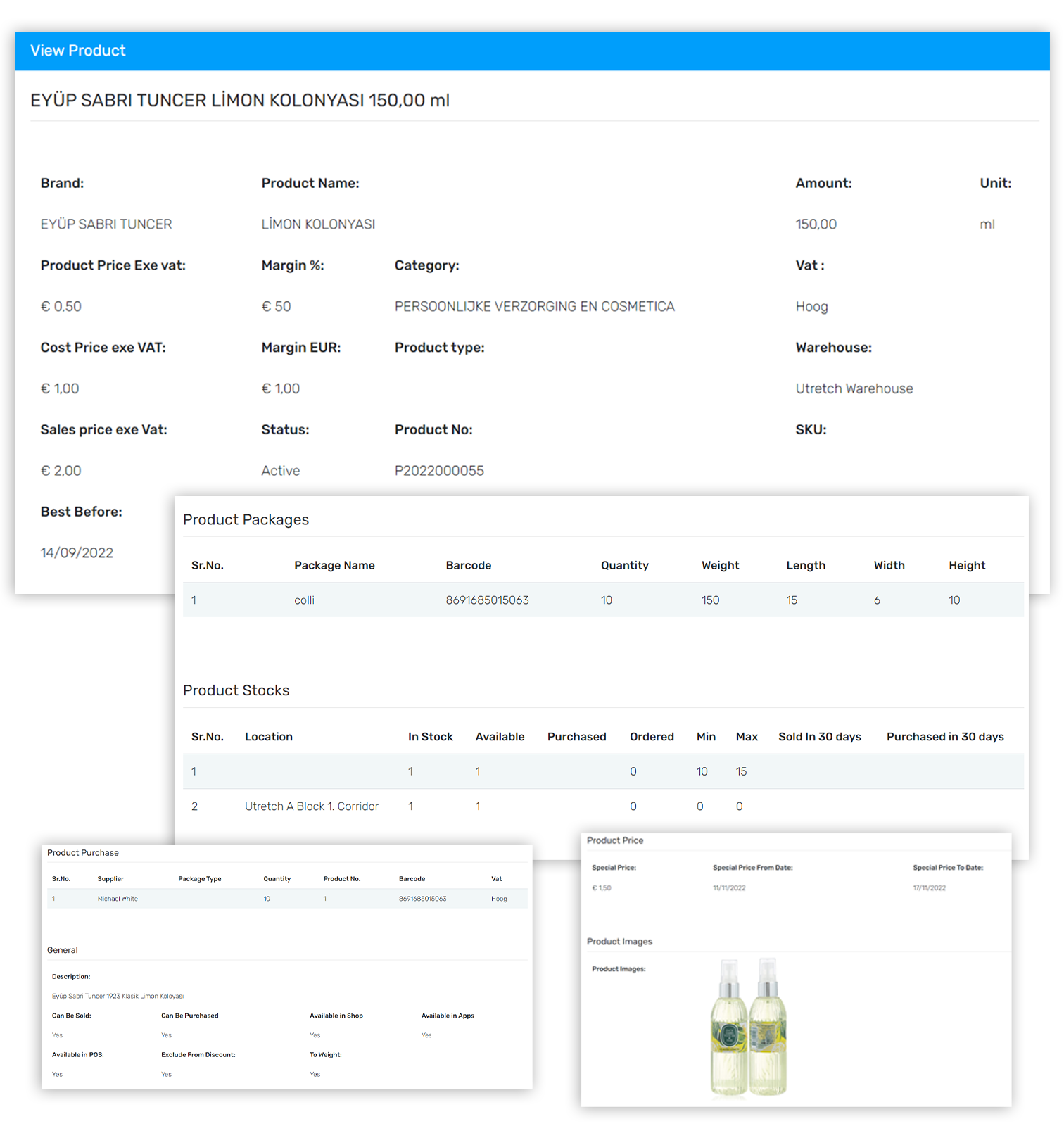Click the Product Stocks section heading
The height and width of the screenshot is (1126, 1064).
236,691
